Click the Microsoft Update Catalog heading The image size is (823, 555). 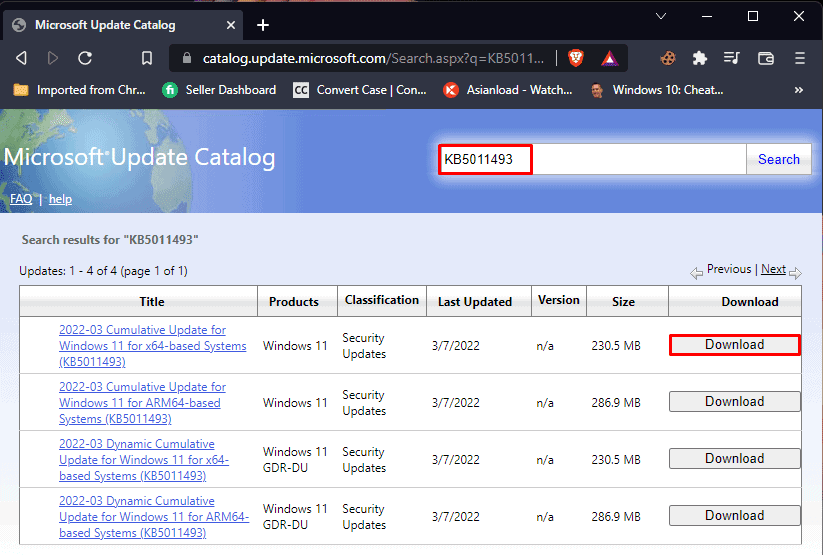[x=139, y=157]
